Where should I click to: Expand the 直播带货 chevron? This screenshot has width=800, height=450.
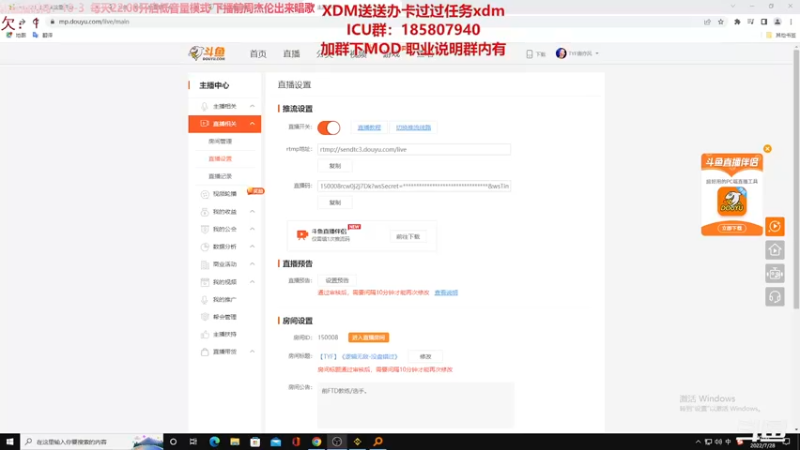(x=252, y=352)
